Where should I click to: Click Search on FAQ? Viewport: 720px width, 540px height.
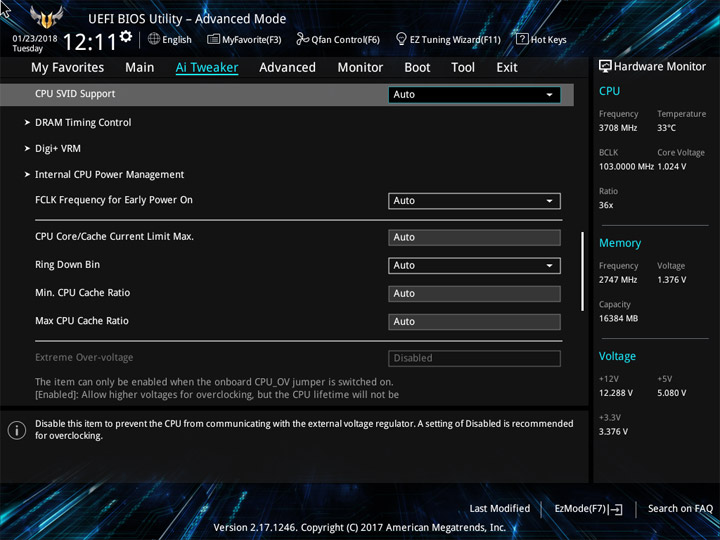point(680,508)
